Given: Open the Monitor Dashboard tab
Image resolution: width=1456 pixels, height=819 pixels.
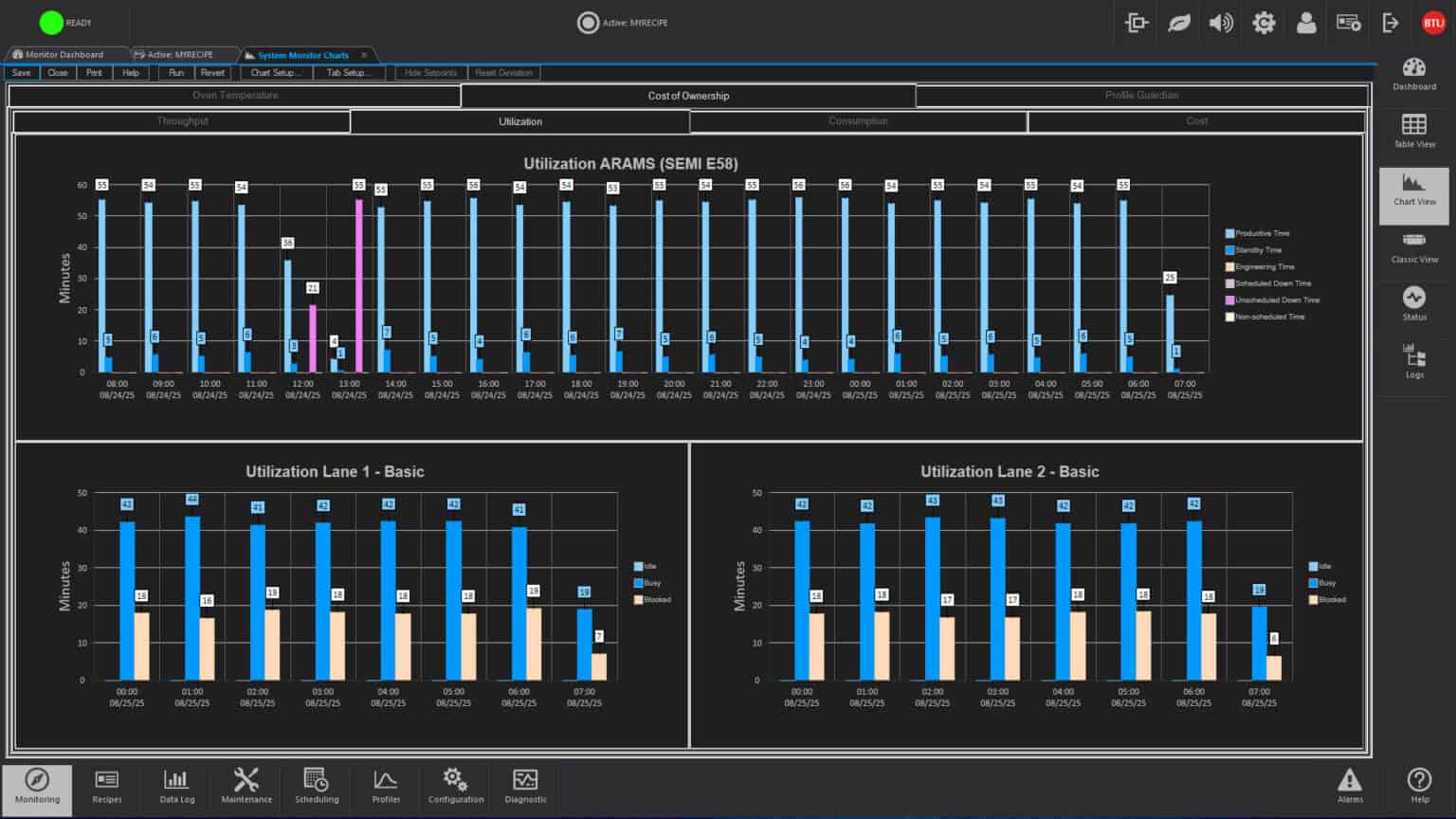Looking at the screenshot, I should click(64, 55).
